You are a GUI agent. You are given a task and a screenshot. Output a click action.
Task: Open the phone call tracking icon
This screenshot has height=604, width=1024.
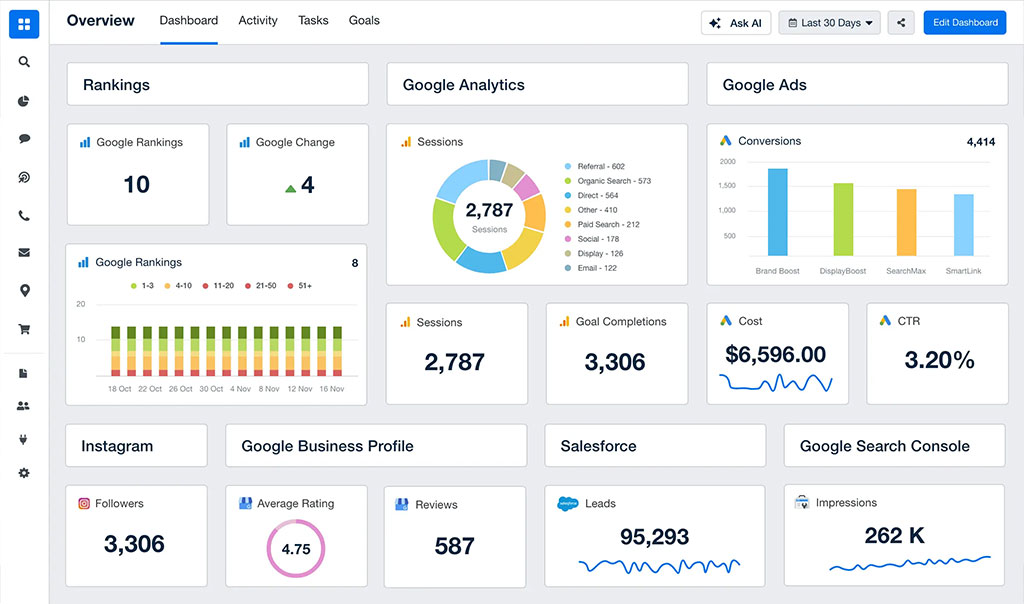(24, 215)
